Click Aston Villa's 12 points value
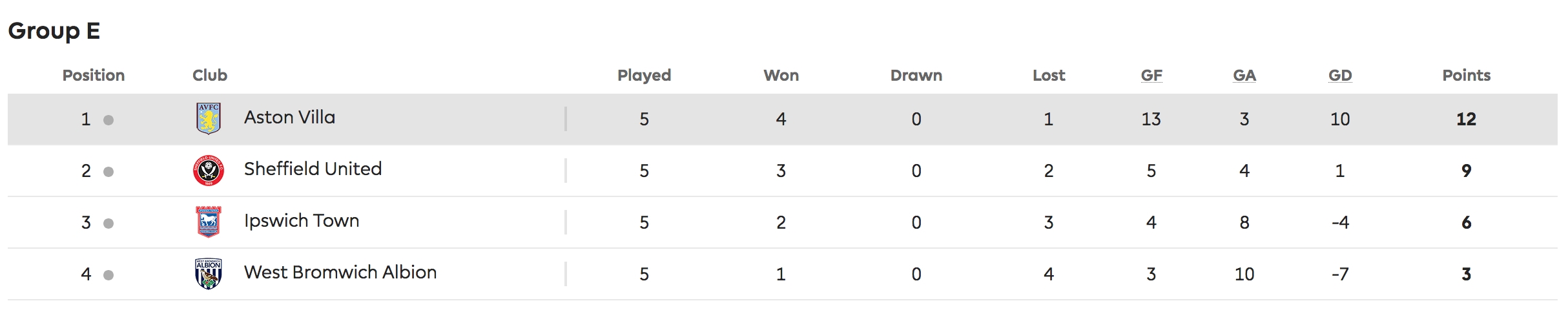This screenshot has height=323, width=1568. tap(1467, 119)
